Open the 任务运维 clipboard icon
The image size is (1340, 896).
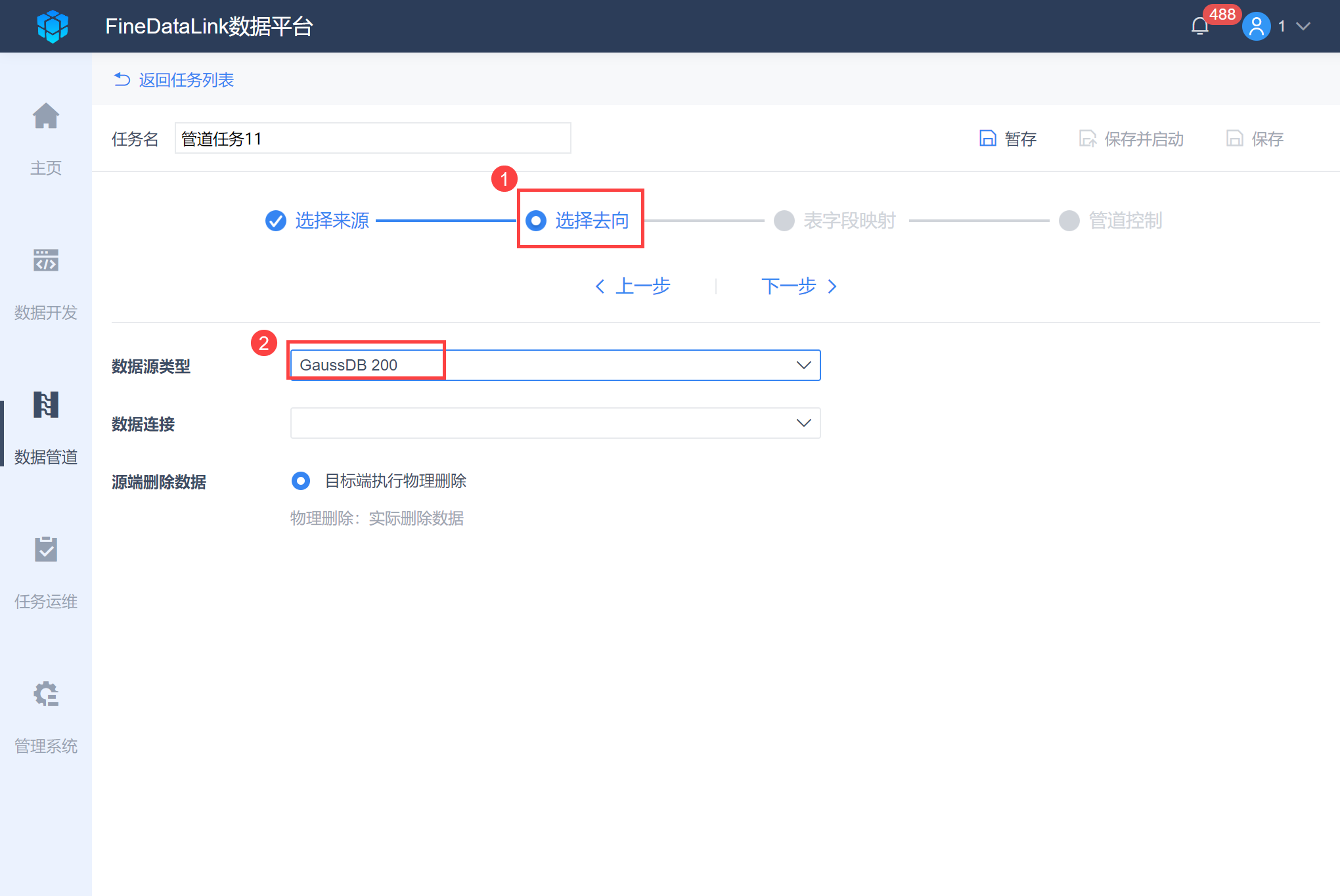[x=46, y=549]
